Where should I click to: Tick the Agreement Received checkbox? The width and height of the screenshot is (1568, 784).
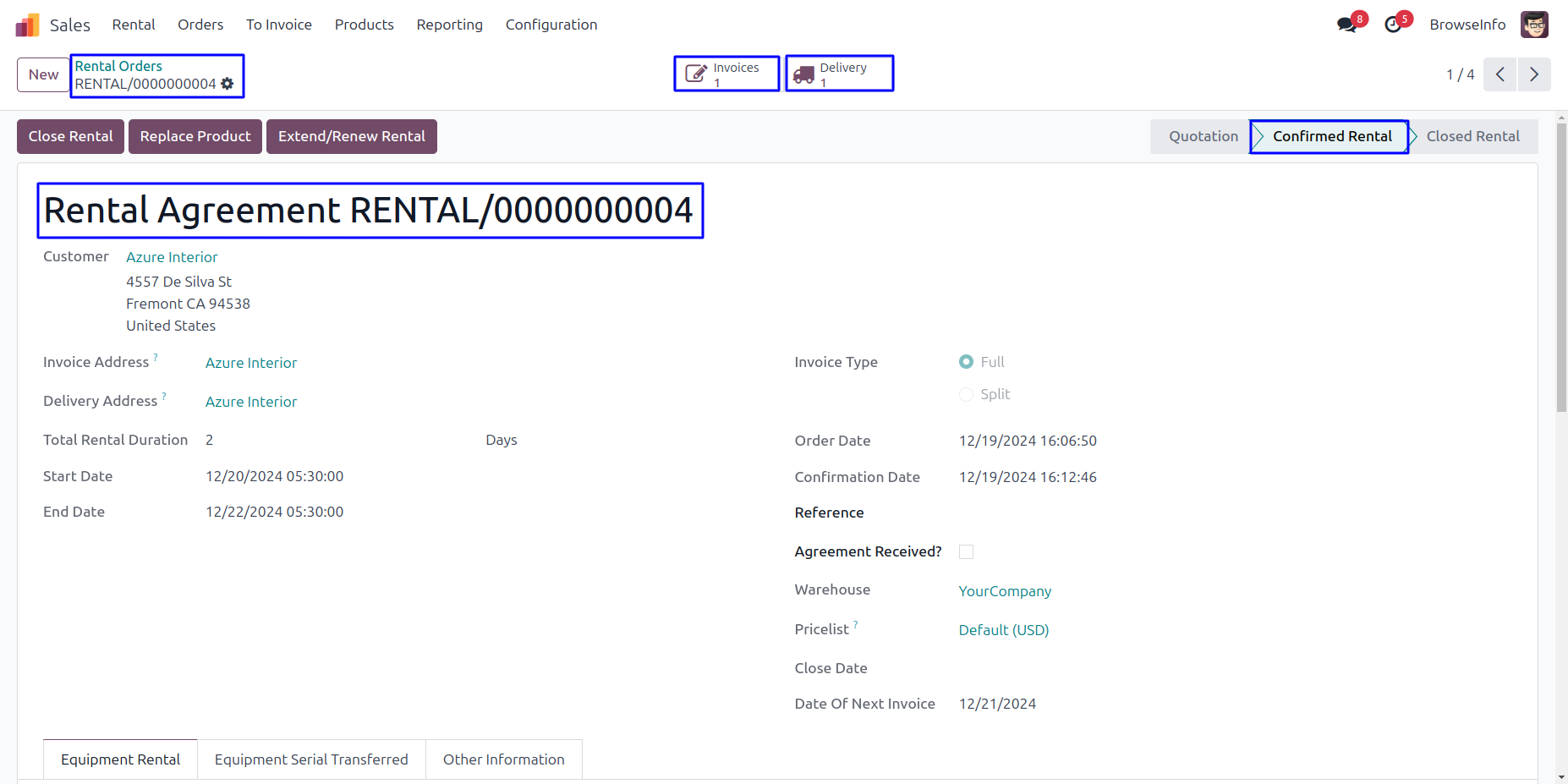(x=966, y=552)
